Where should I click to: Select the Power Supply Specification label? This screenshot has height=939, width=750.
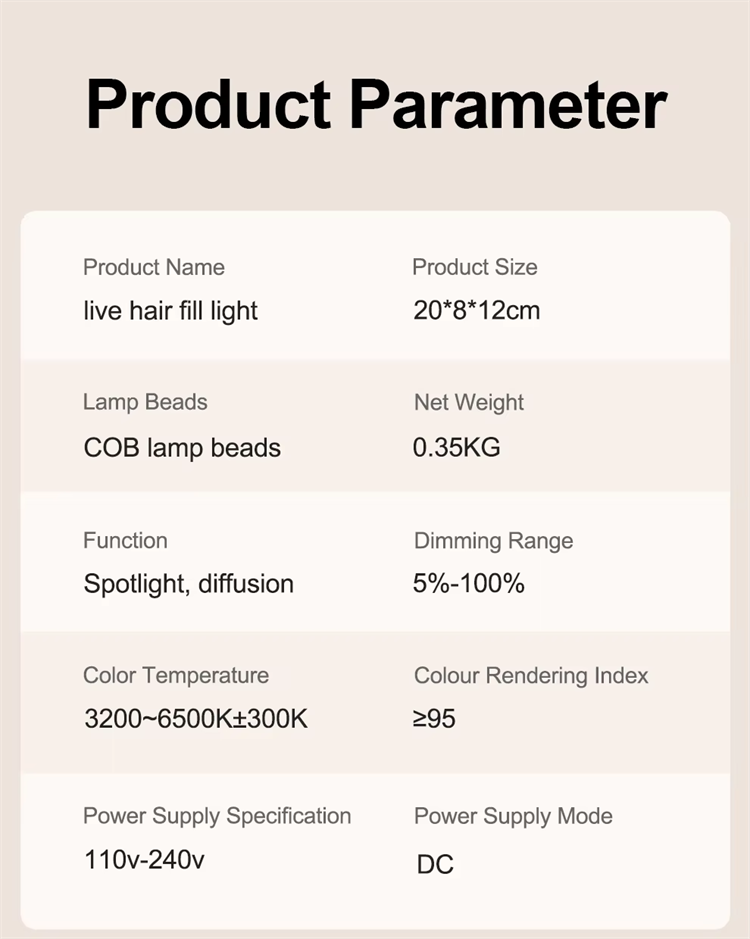point(217,816)
